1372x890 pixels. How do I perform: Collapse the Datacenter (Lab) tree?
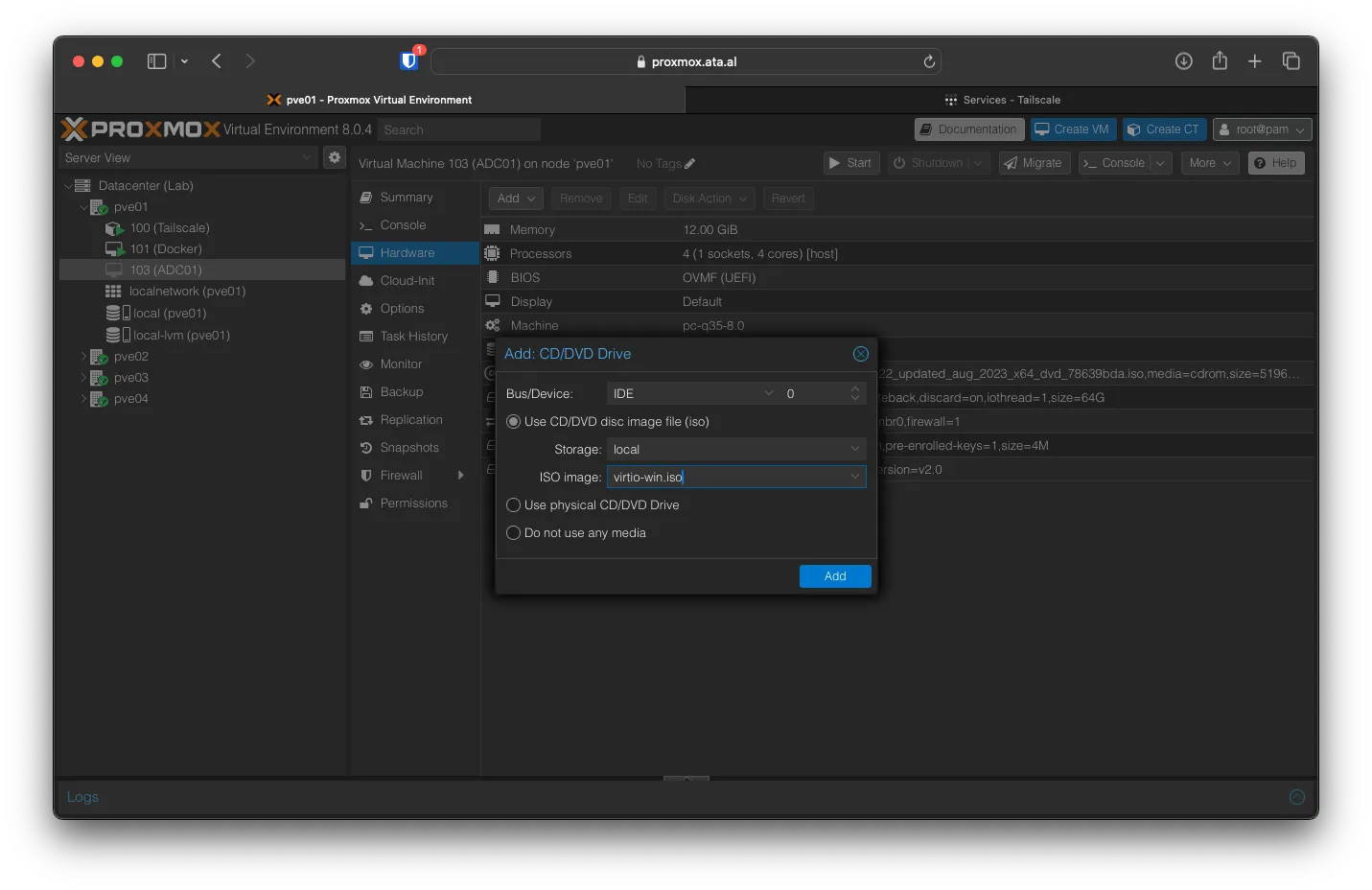[68, 186]
